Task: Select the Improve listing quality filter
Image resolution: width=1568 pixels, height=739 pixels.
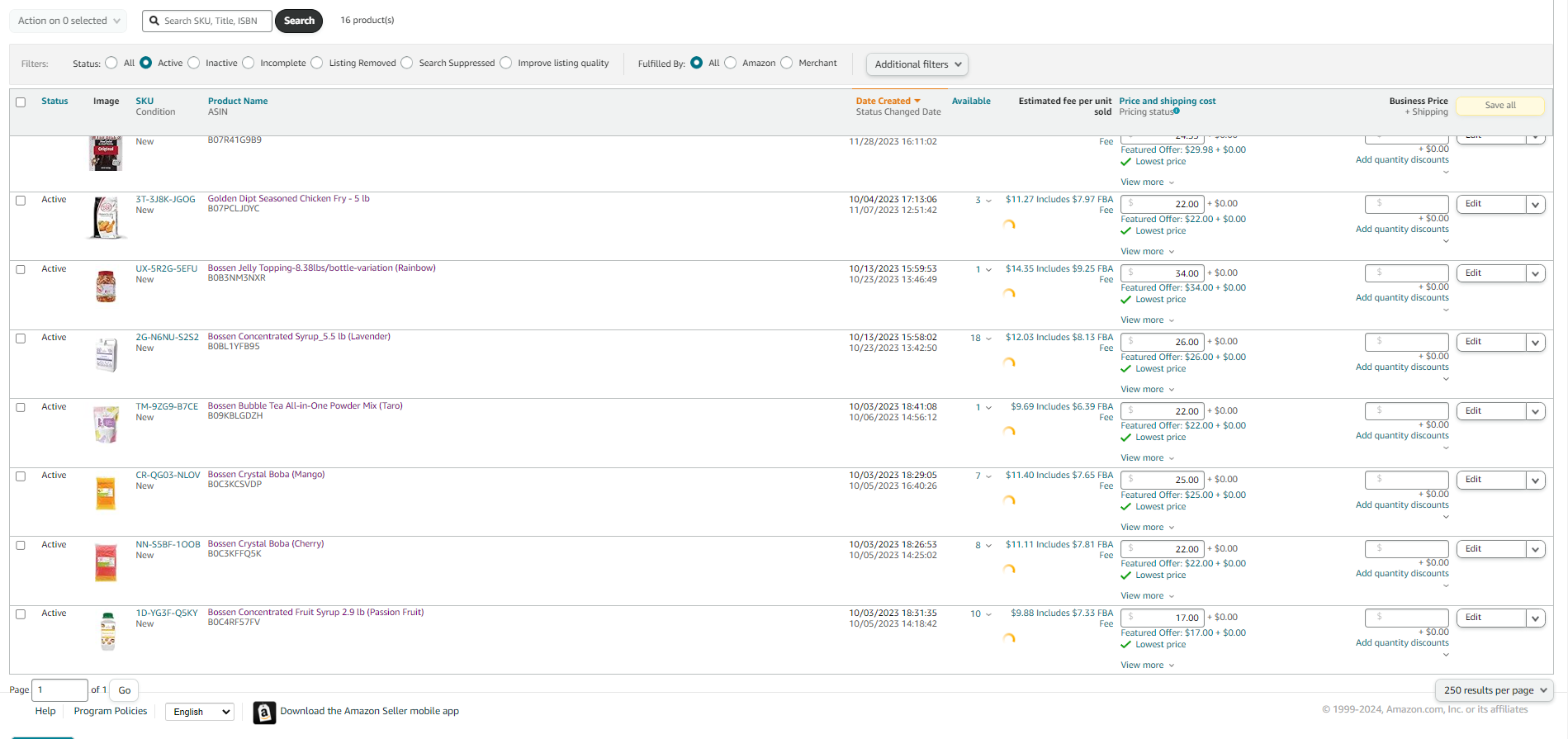Action: point(506,63)
